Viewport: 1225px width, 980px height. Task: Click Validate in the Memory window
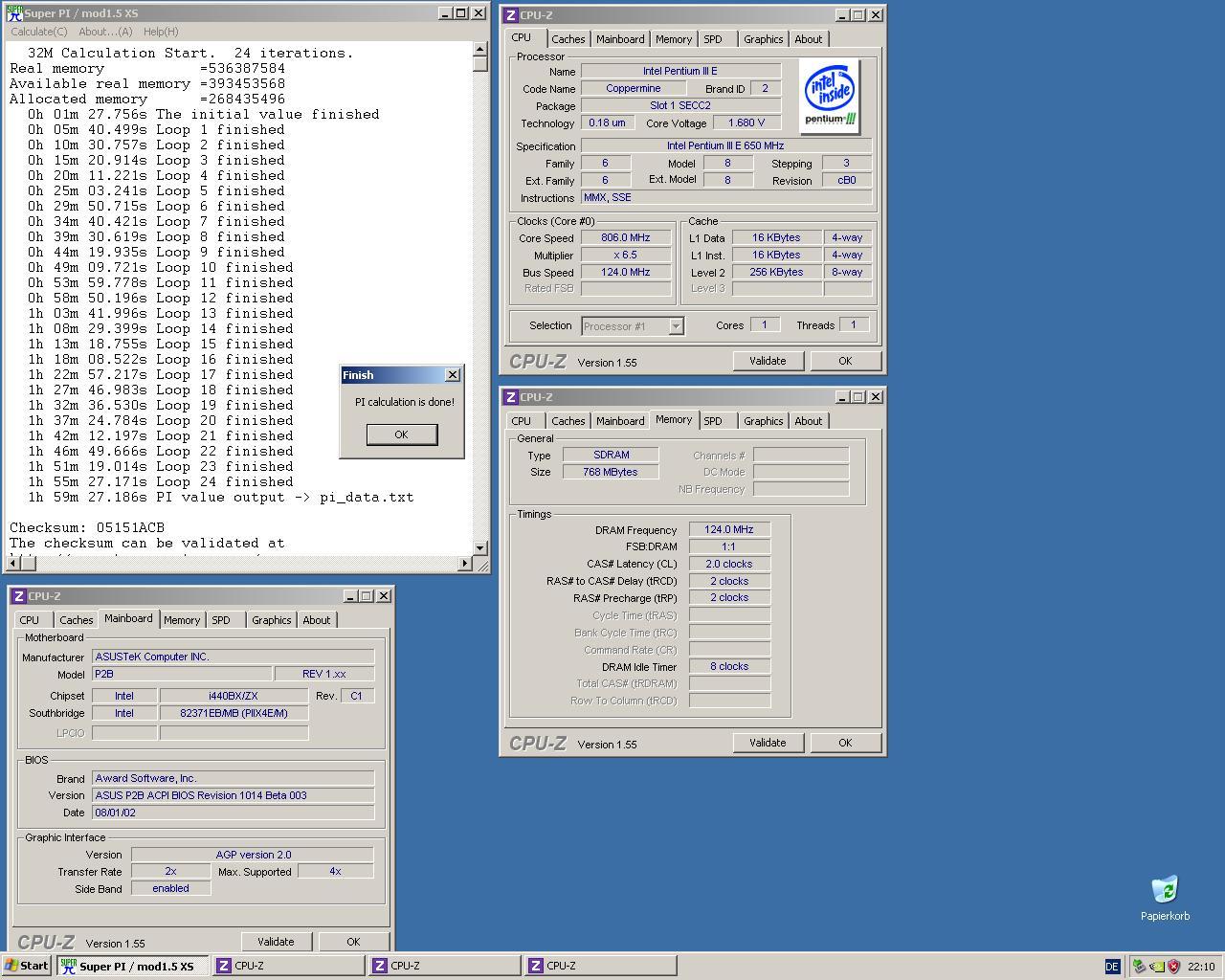[x=768, y=743]
